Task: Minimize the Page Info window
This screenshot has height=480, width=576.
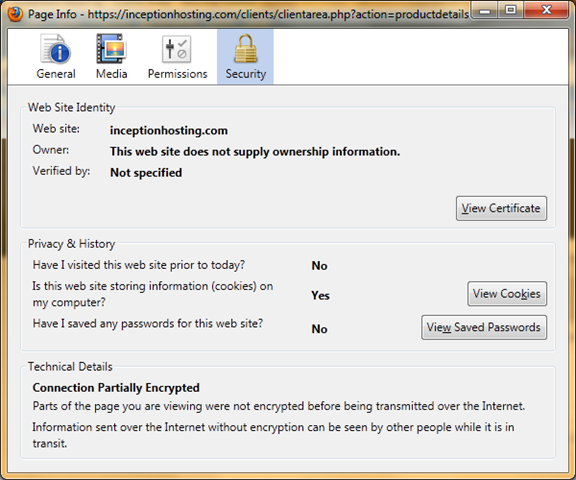Action: (485, 11)
